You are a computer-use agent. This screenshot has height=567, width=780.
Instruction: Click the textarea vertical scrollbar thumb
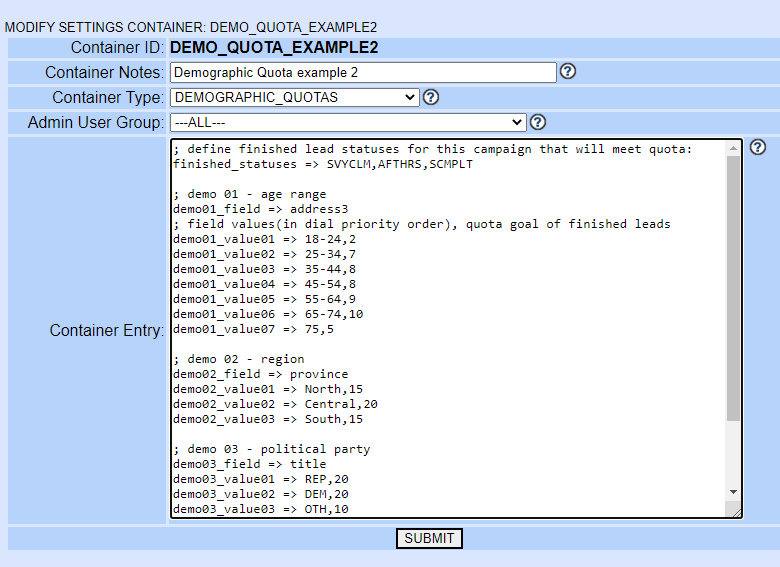pyautogui.click(x=733, y=288)
